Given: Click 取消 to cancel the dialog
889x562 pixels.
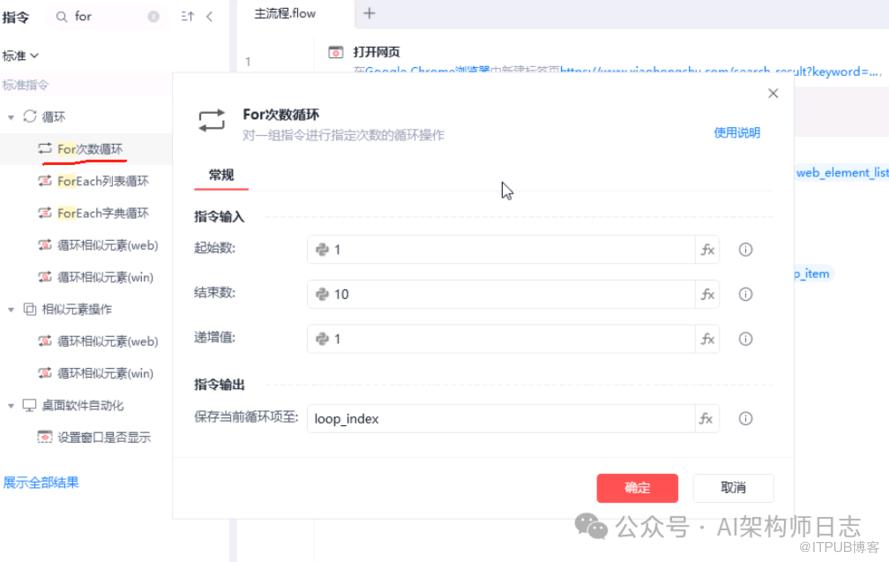Looking at the screenshot, I should click(733, 488).
